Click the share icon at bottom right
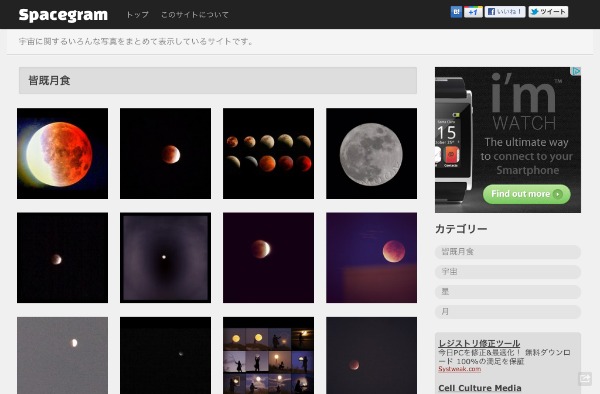This screenshot has width=600, height=394. tap(585, 378)
